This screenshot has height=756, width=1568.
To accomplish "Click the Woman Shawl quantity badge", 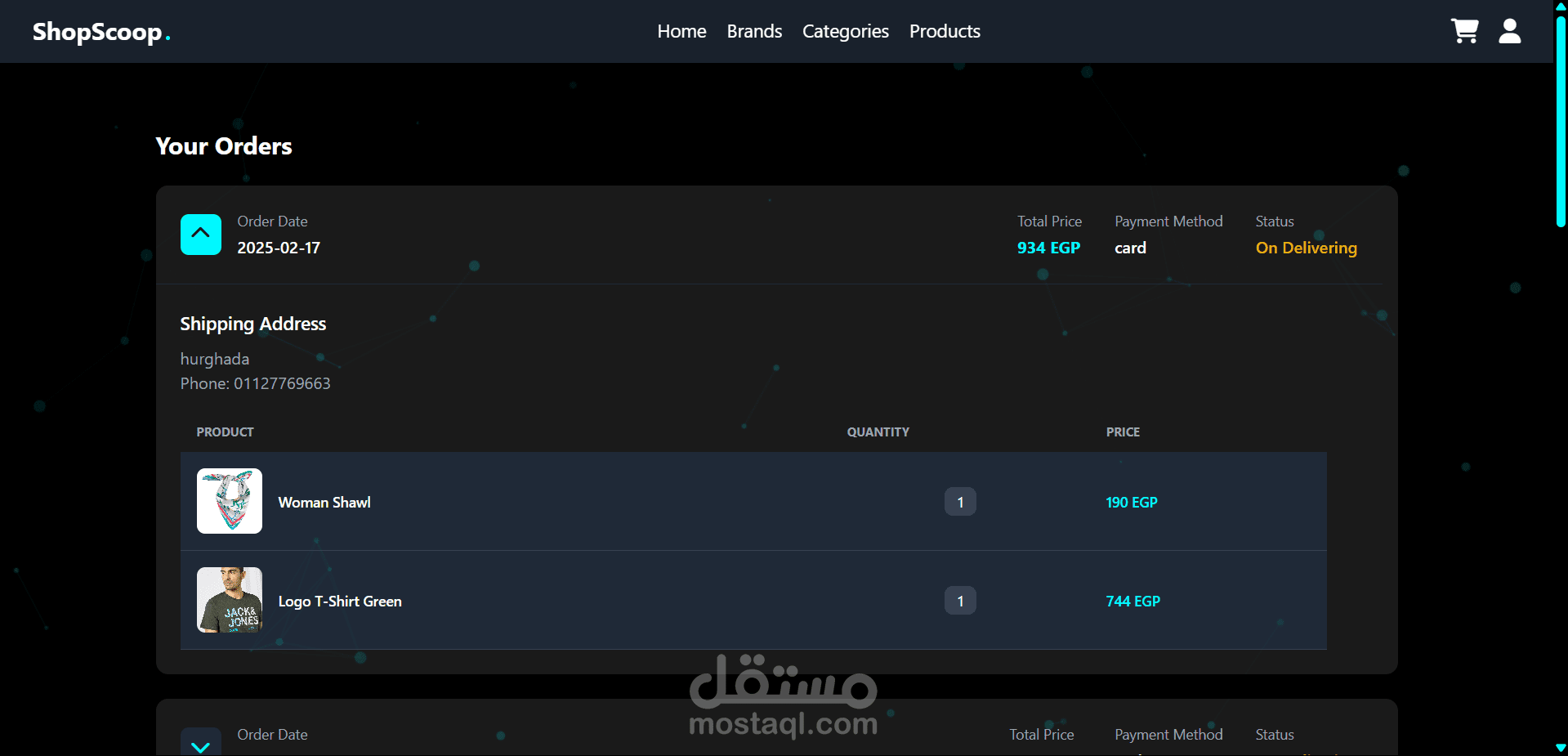I will click(960, 502).
